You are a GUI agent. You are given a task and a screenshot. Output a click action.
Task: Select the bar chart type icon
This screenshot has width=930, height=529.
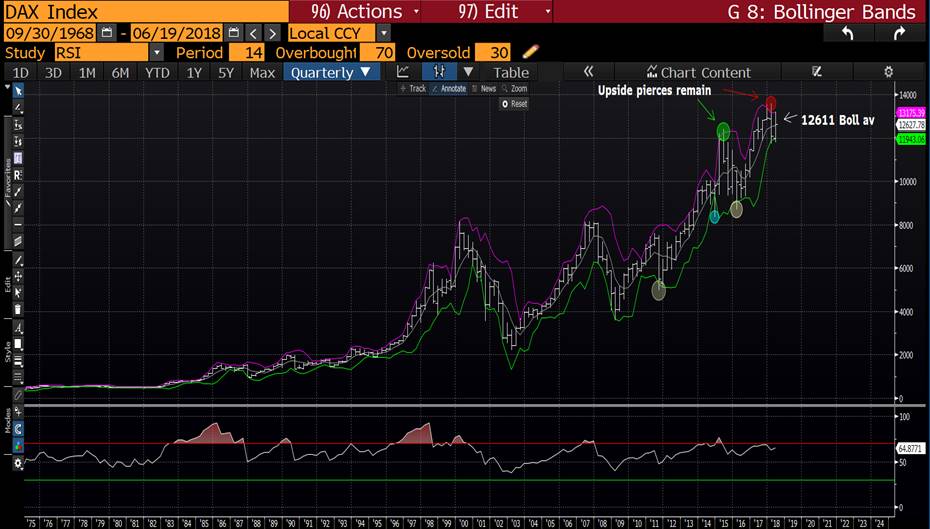tap(439, 72)
